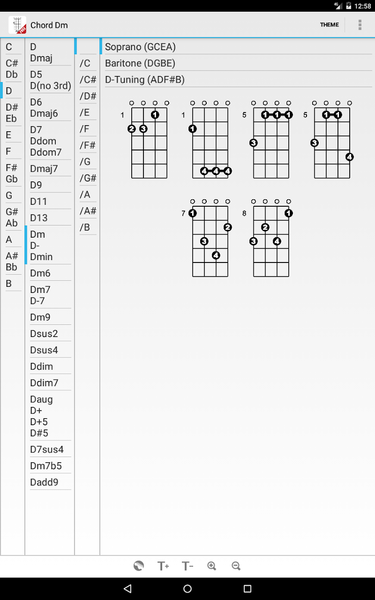This screenshot has width=375, height=600.
Task: Zoom out on chord diagrams
Action: [x=236, y=566]
